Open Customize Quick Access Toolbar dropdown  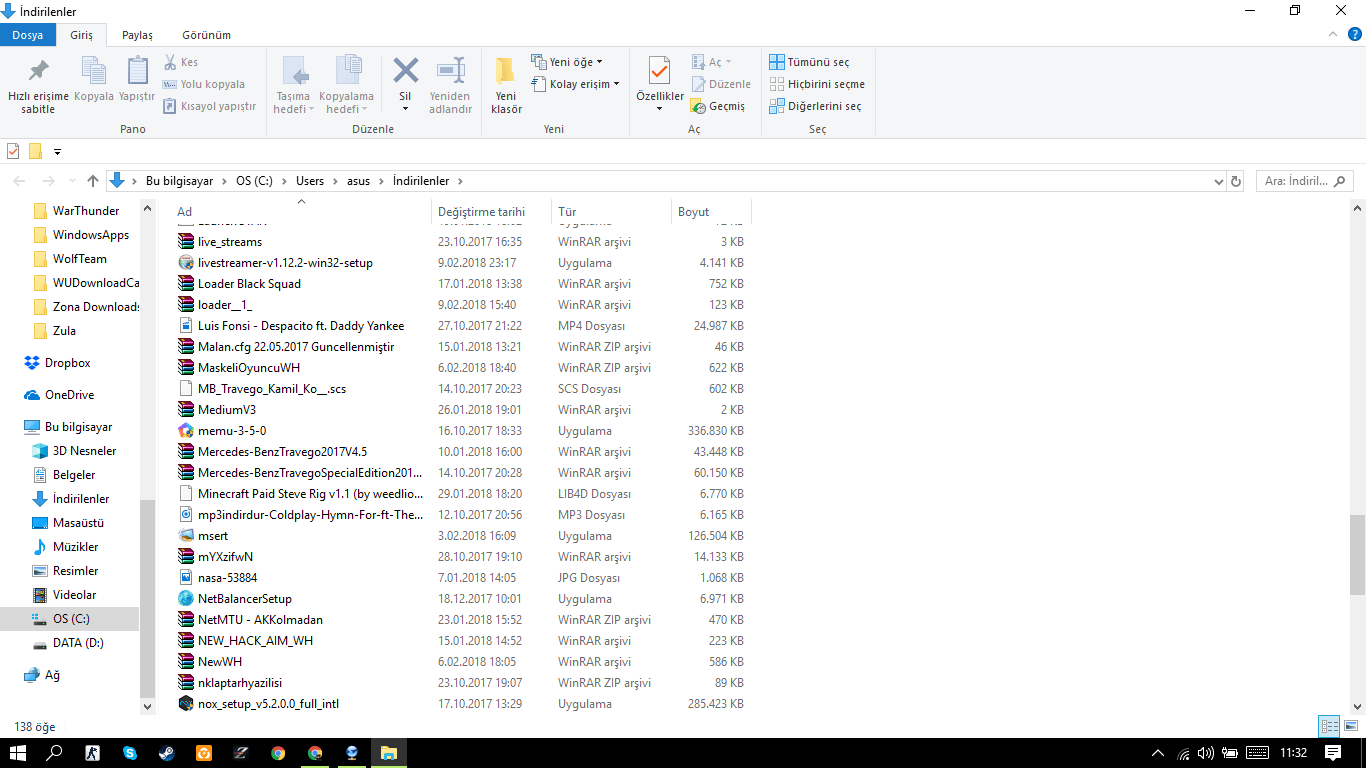pos(57,152)
